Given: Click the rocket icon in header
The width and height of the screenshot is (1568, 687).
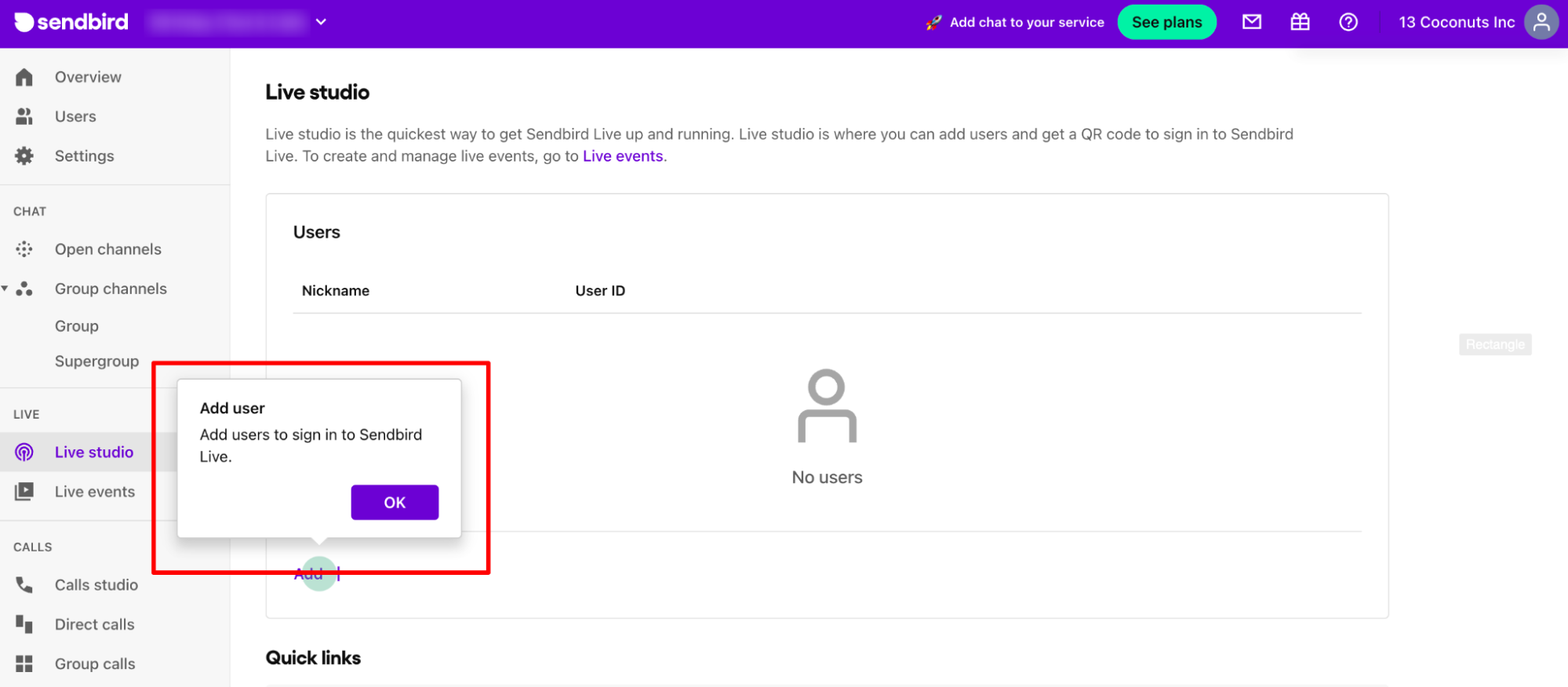Looking at the screenshot, I should (933, 23).
